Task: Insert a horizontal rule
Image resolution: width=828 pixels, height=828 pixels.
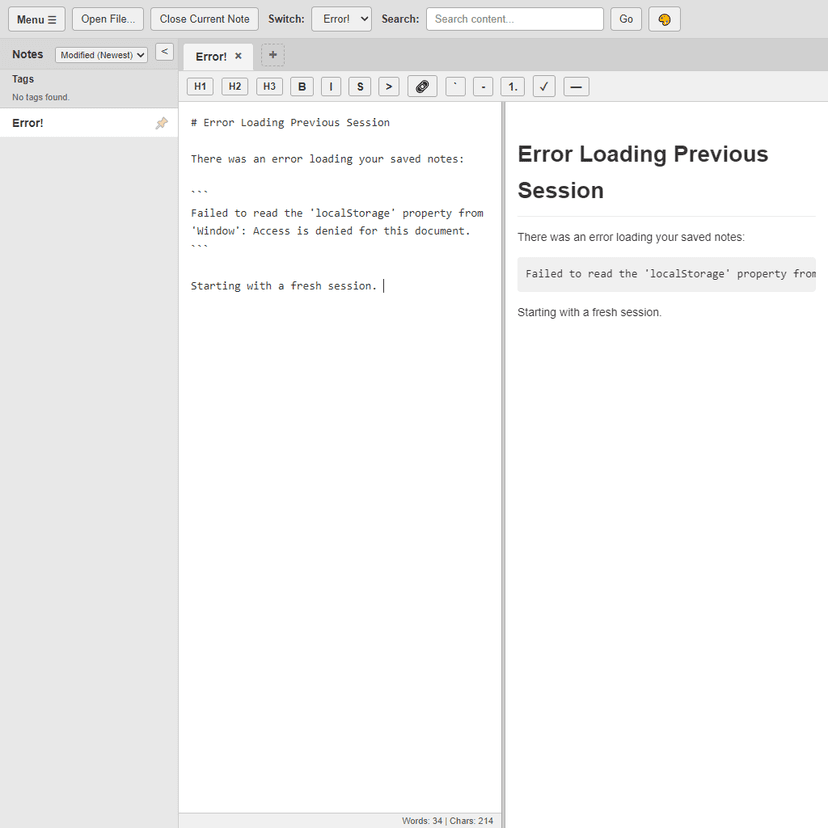Action: tap(575, 86)
